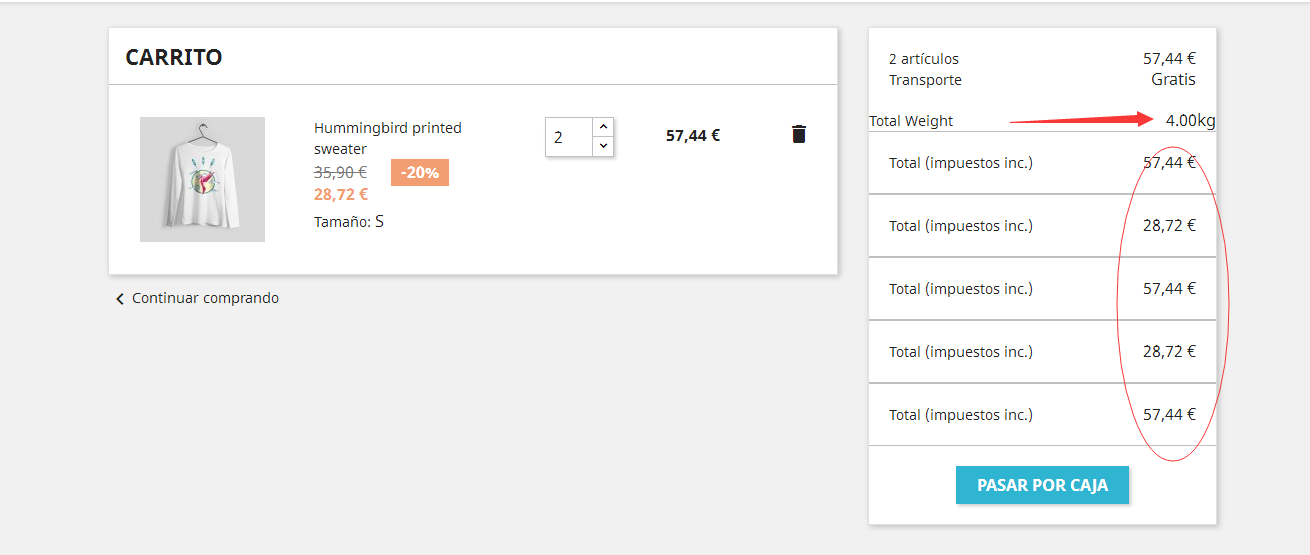Delete the sweater using the trash icon
Image resolution: width=1310 pixels, height=555 pixels.
point(798,134)
